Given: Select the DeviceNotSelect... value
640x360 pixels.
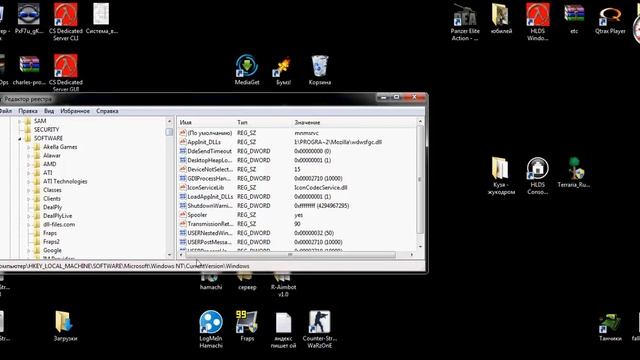Looking at the screenshot, I should click(x=210, y=169).
